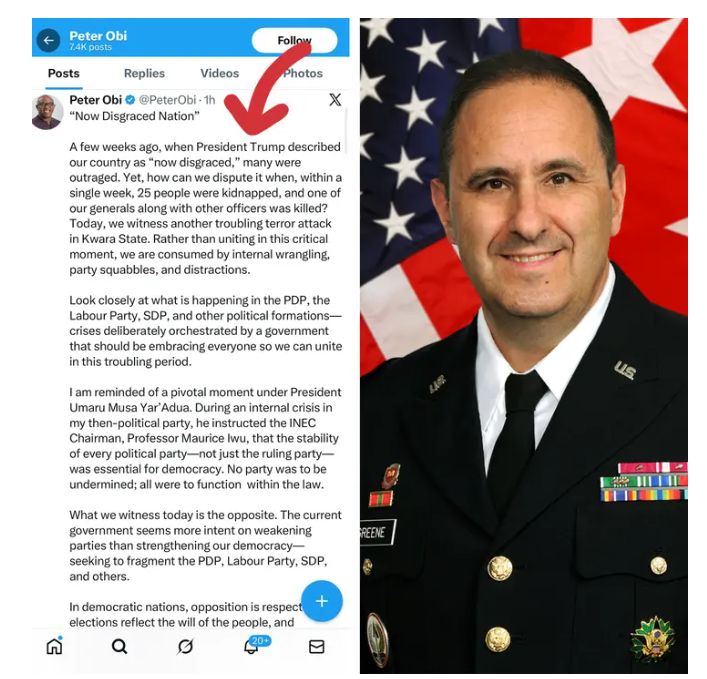Open the @PeterObi handle link
707x679 pixels.
click(167, 100)
